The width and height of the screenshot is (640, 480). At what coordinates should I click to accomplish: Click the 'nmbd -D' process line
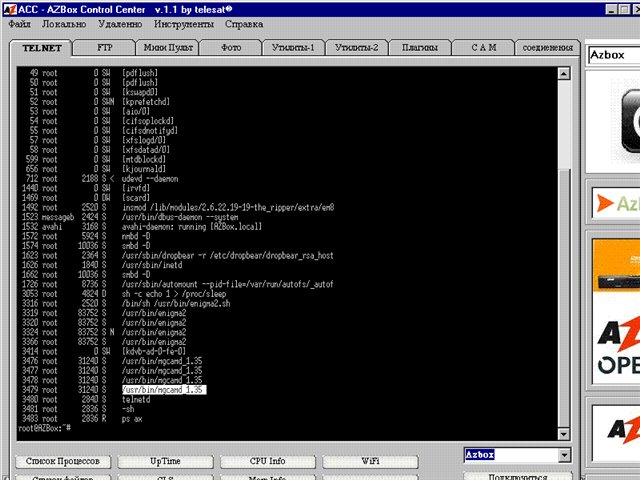click(x=136, y=236)
